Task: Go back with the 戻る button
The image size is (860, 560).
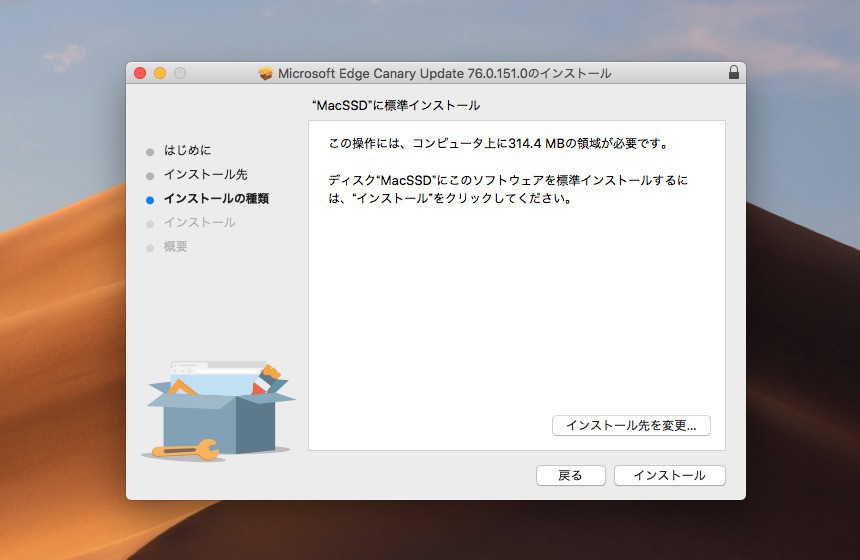Action: (x=570, y=476)
